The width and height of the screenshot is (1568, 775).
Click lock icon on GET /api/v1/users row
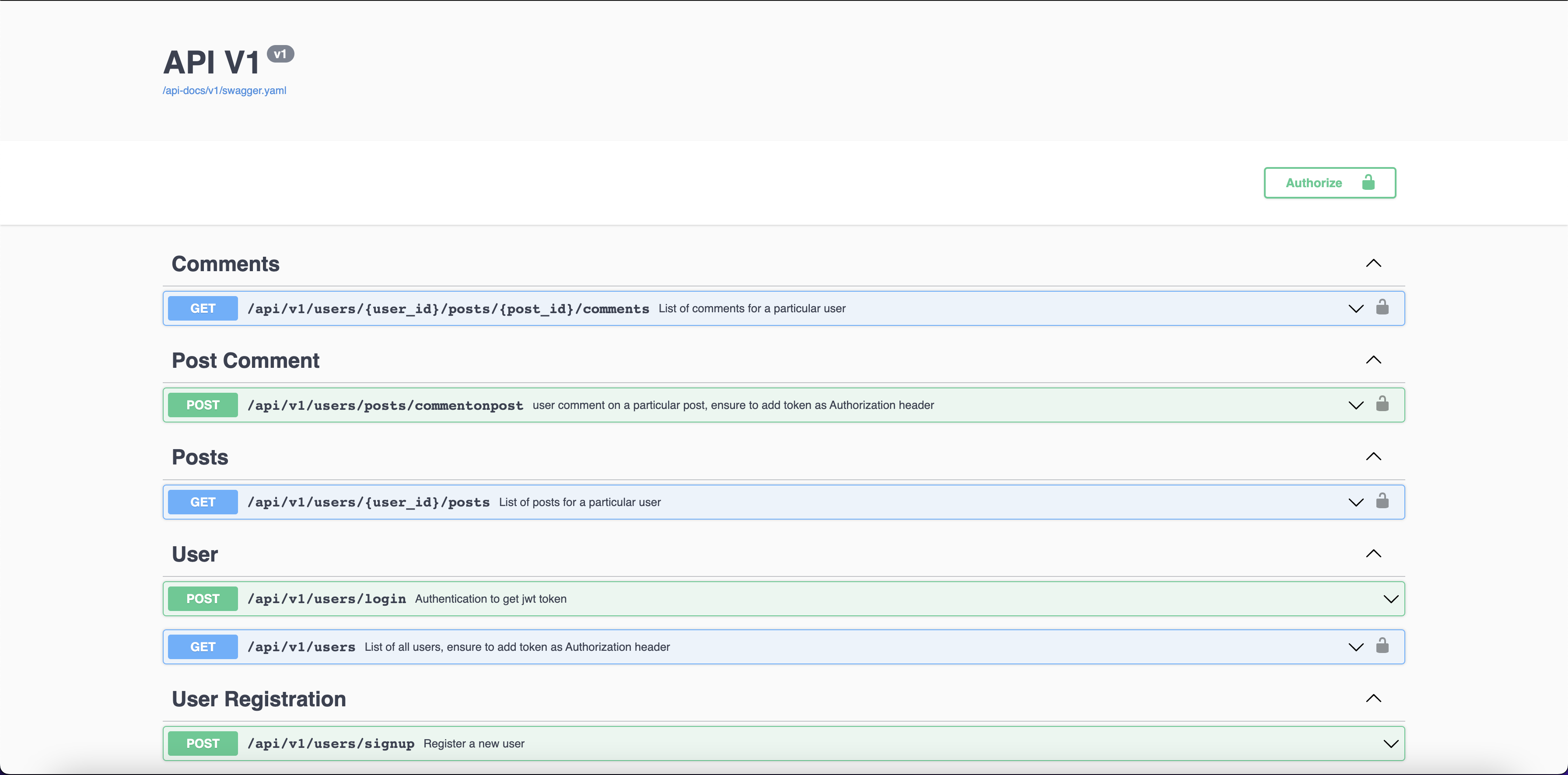coord(1382,646)
